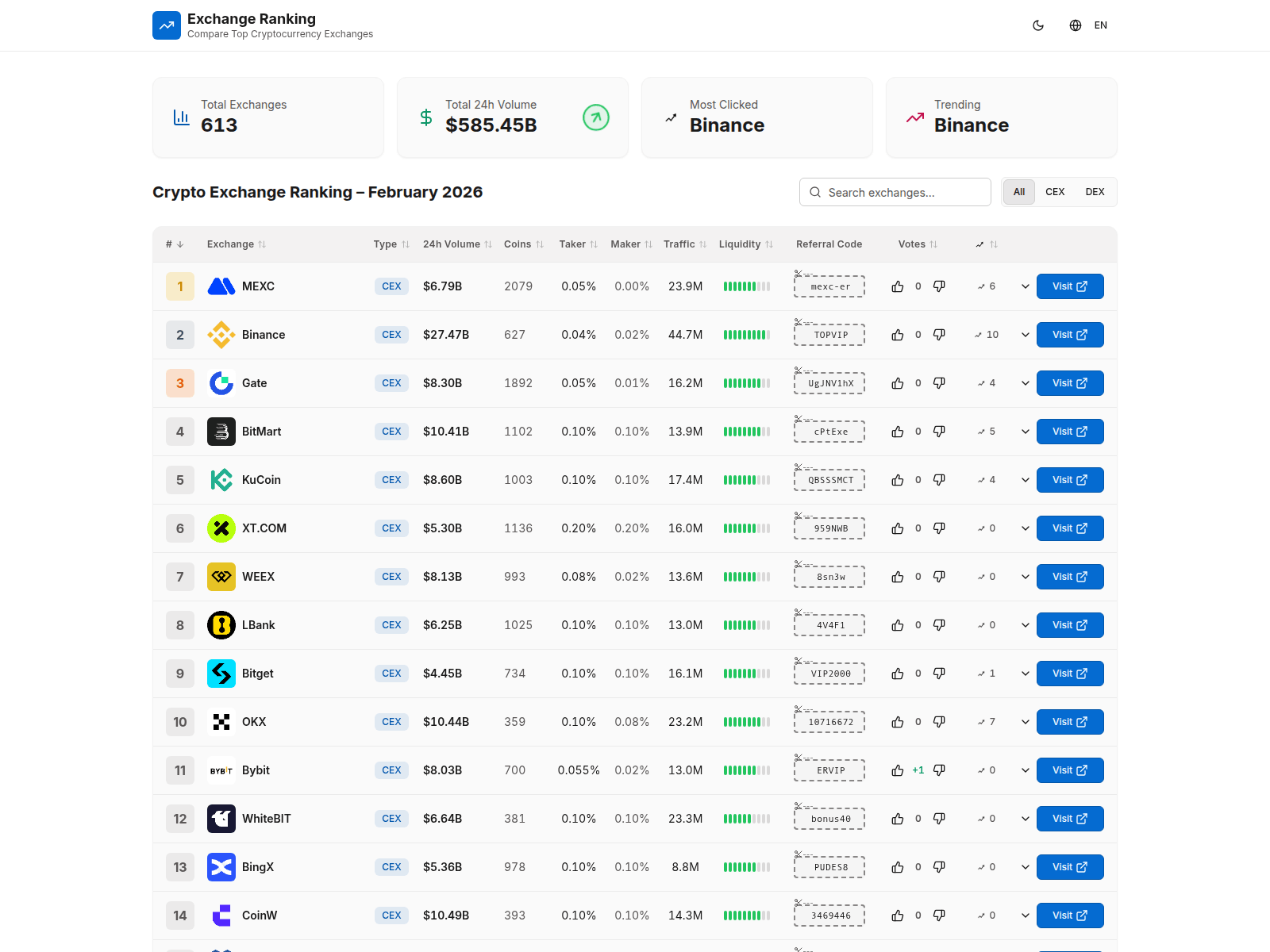
Task: Downvote BitMart with the thumbs-down icon
Action: pos(939,432)
